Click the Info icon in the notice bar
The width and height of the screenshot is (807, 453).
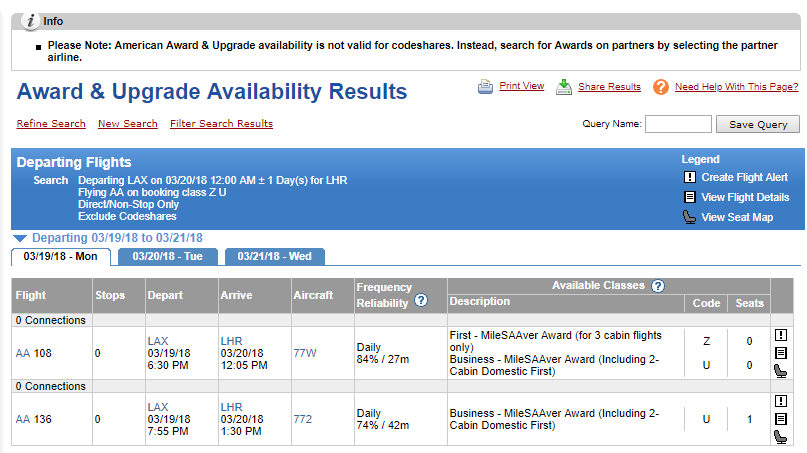30,21
